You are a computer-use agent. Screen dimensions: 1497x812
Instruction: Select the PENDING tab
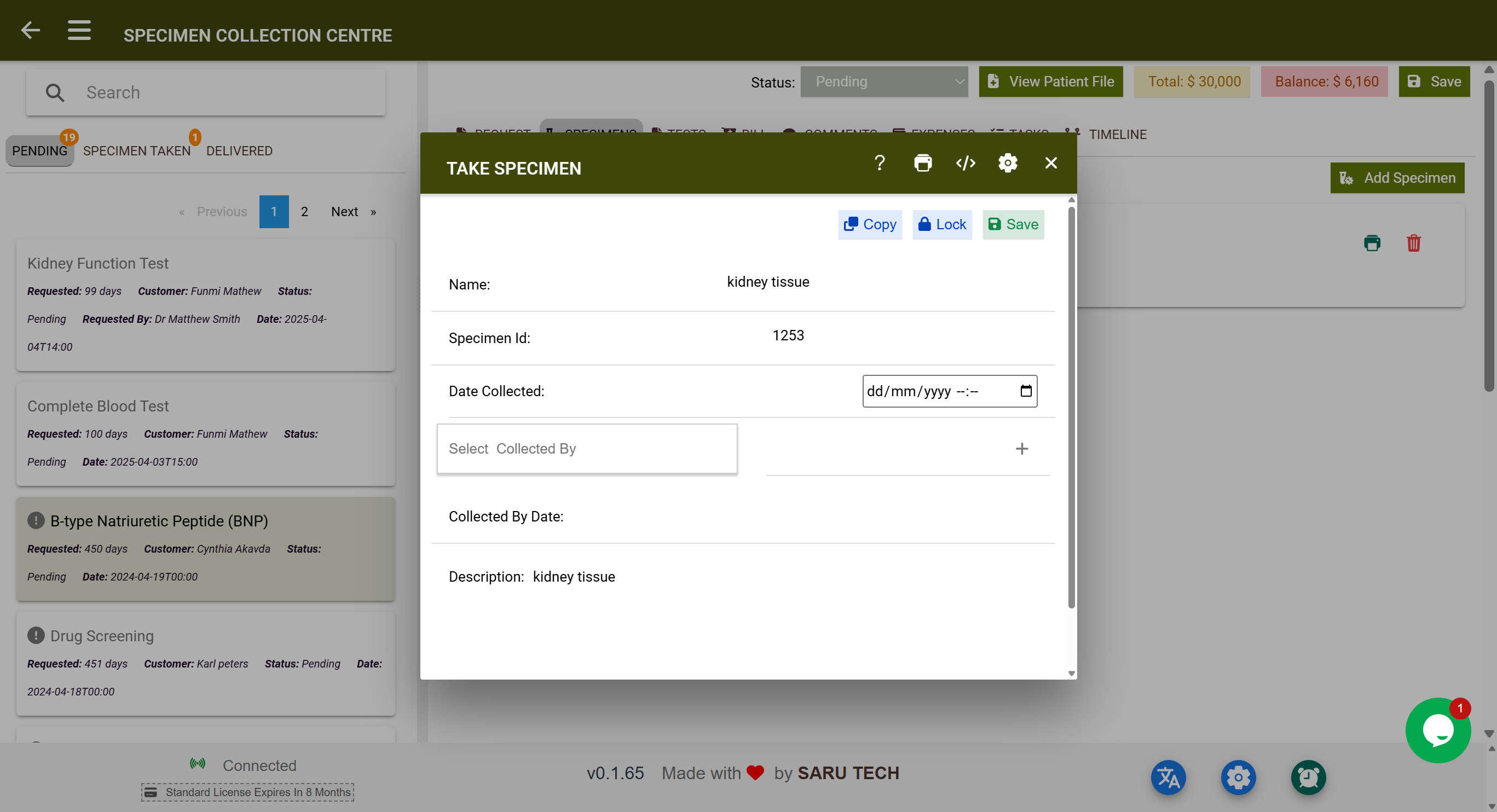39,151
